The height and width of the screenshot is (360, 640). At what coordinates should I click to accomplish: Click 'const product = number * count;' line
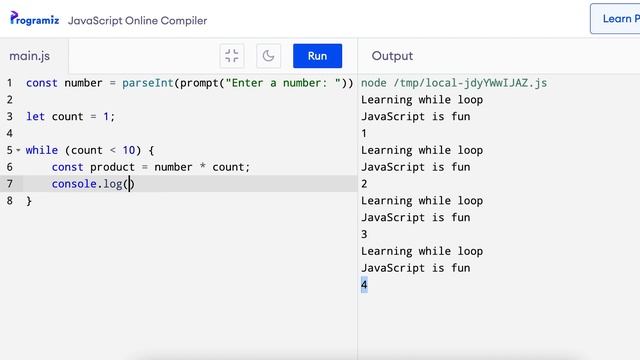[151, 167]
